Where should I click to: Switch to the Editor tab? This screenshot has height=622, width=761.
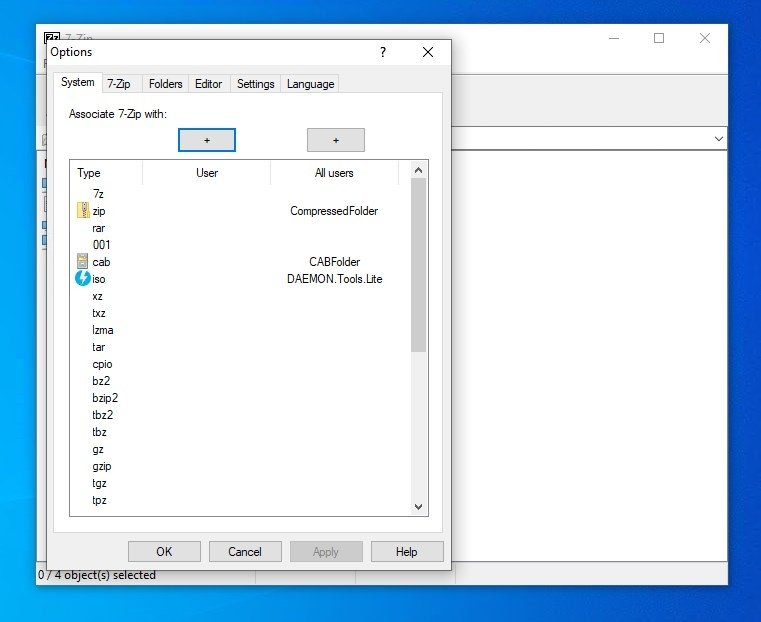coord(209,84)
